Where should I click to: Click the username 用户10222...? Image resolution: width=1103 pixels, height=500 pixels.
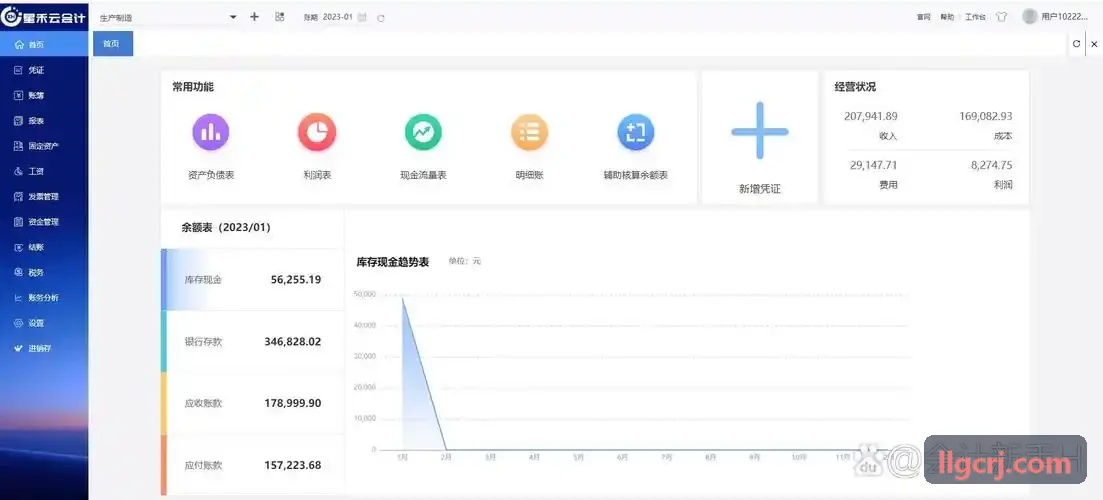point(1064,17)
